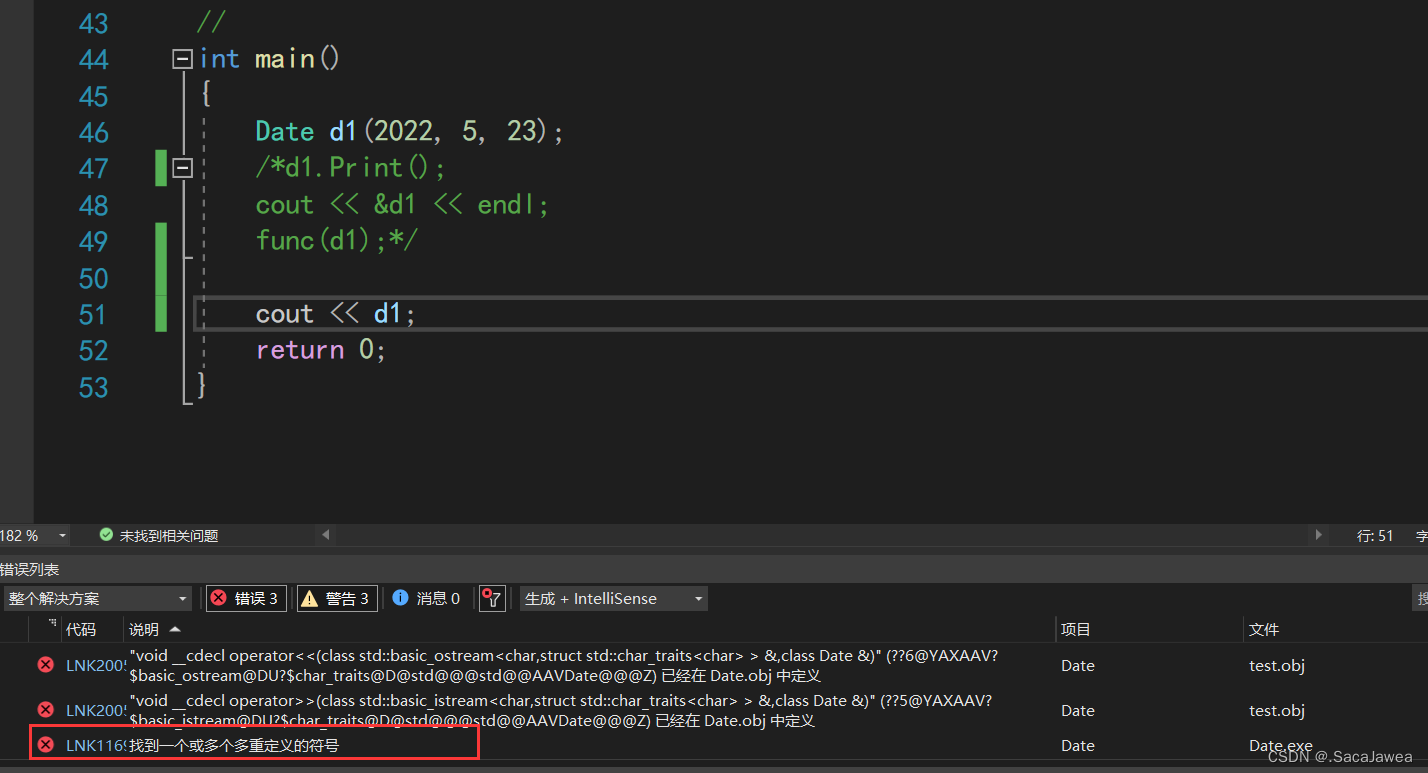Toggle the 错误 3 errors filter
The image size is (1428, 773).
[x=246, y=598]
